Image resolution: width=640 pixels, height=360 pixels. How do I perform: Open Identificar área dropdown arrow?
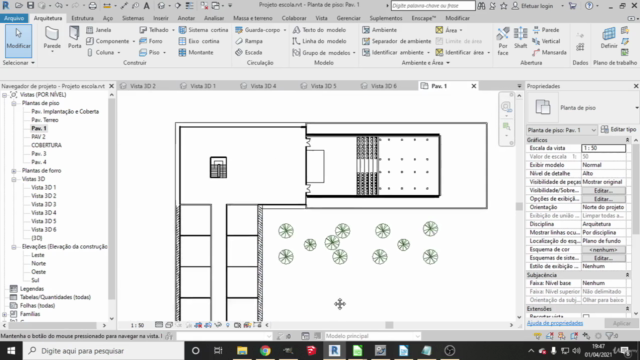[489, 53]
